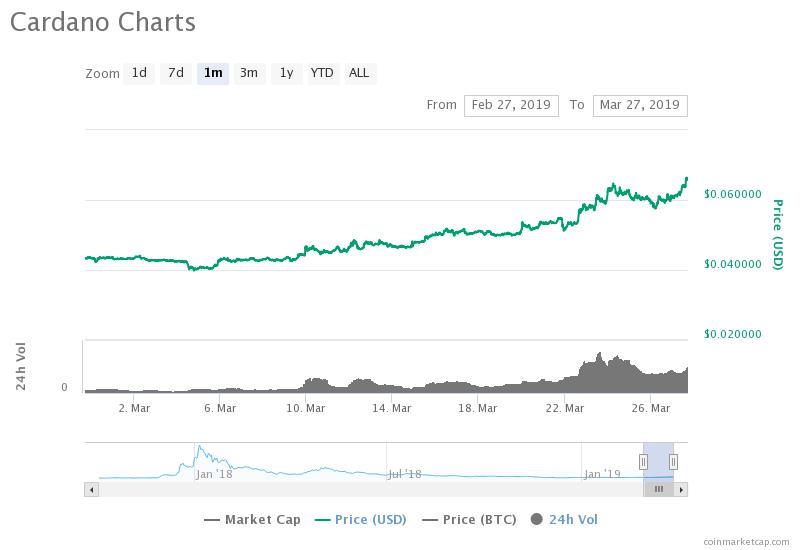Click the From date field

[x=510, y=105]
